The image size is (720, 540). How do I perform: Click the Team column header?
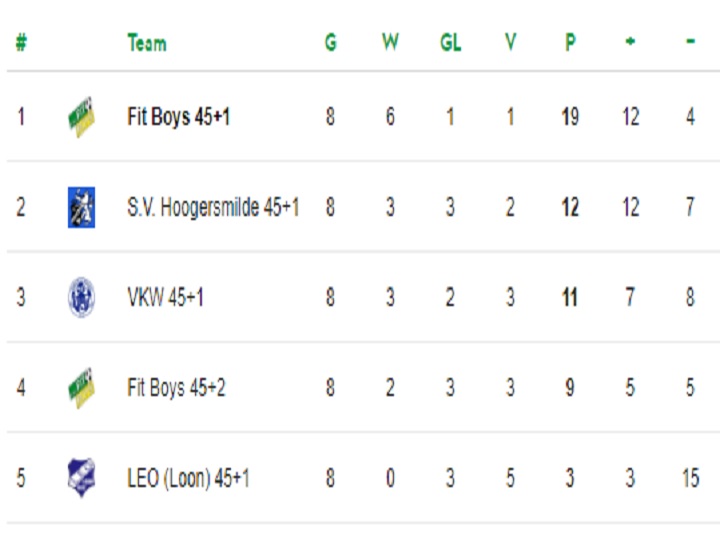coord(147,43)
